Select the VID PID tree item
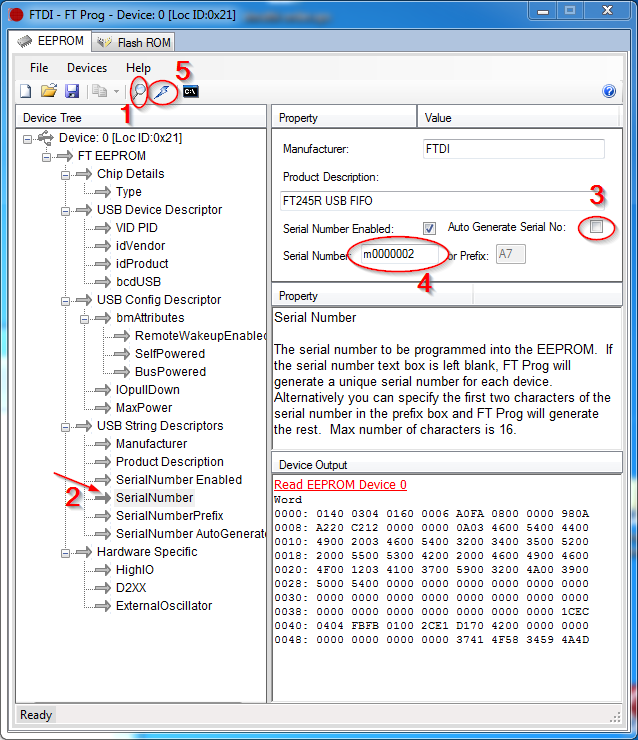The width and height of the screenshot is (638, 740). pyautogui.click(x=137, y=227)
